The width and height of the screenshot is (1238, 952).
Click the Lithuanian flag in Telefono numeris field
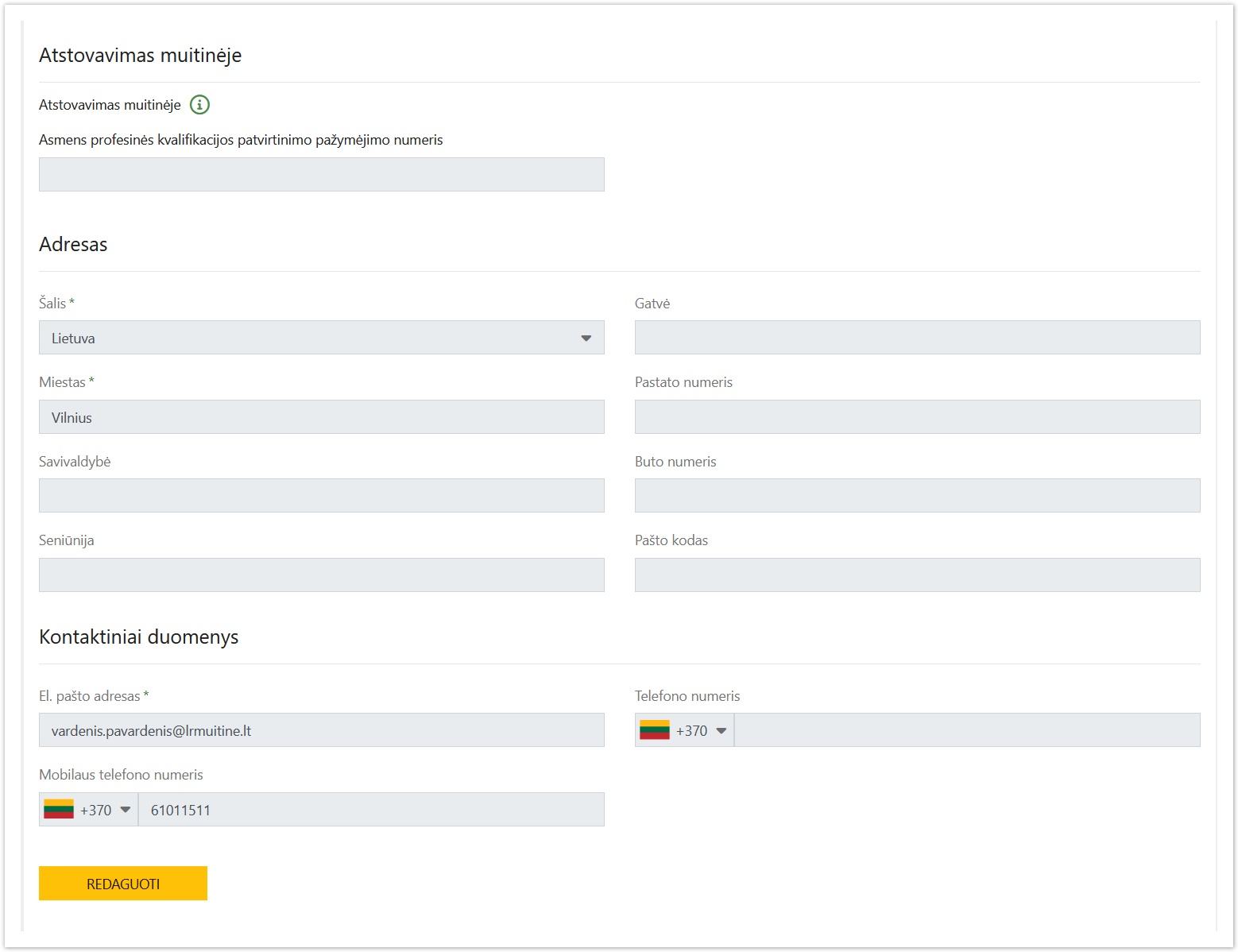[x=655, y=730]
